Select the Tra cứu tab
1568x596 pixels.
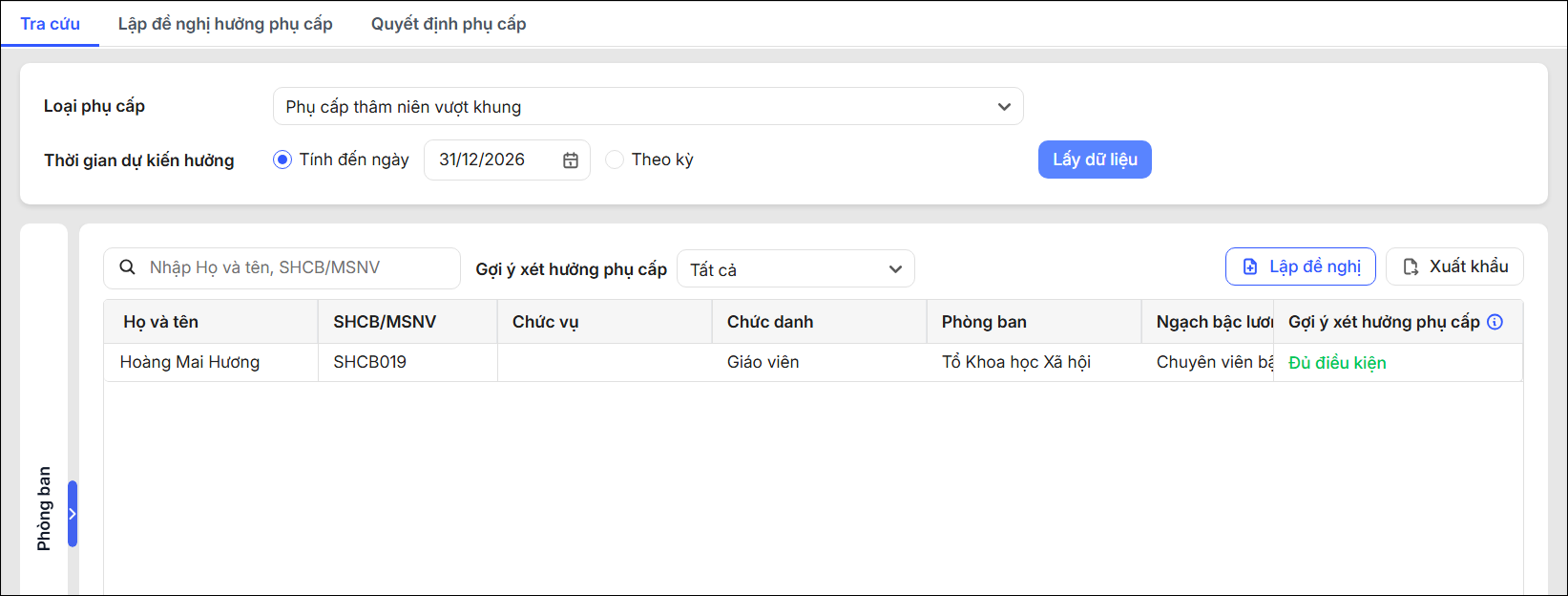pos(50,24)
